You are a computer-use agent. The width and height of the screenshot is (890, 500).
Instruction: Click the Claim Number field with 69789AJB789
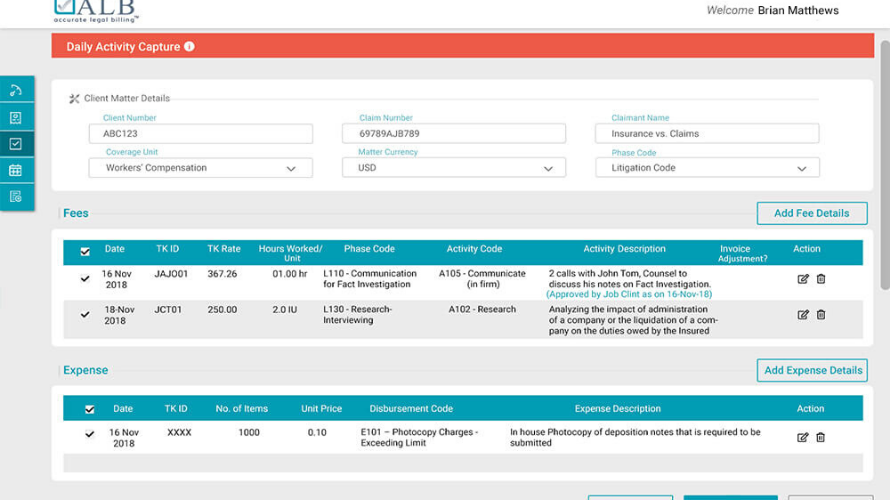pos(454,134)
